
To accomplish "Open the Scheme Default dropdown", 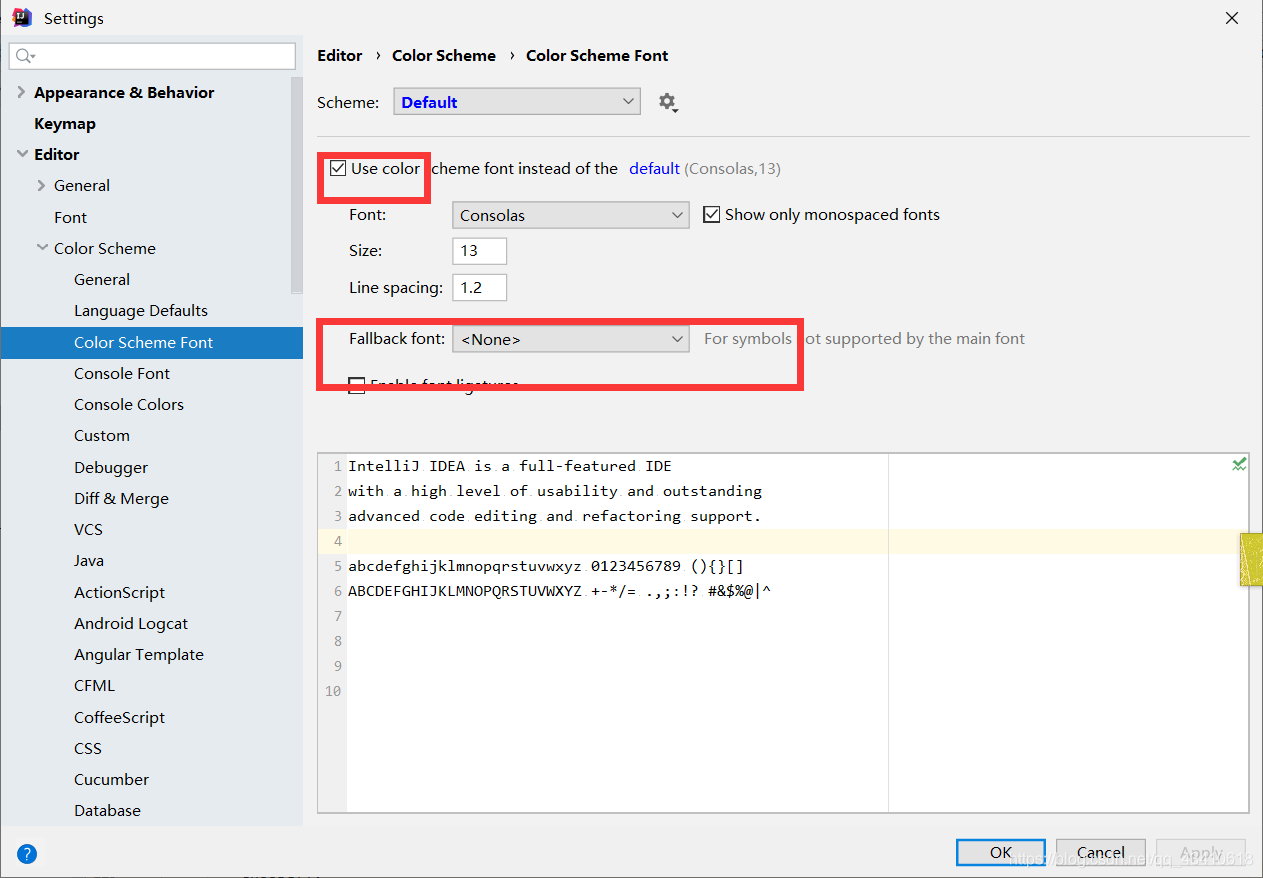I will click(x=517, y=102).
